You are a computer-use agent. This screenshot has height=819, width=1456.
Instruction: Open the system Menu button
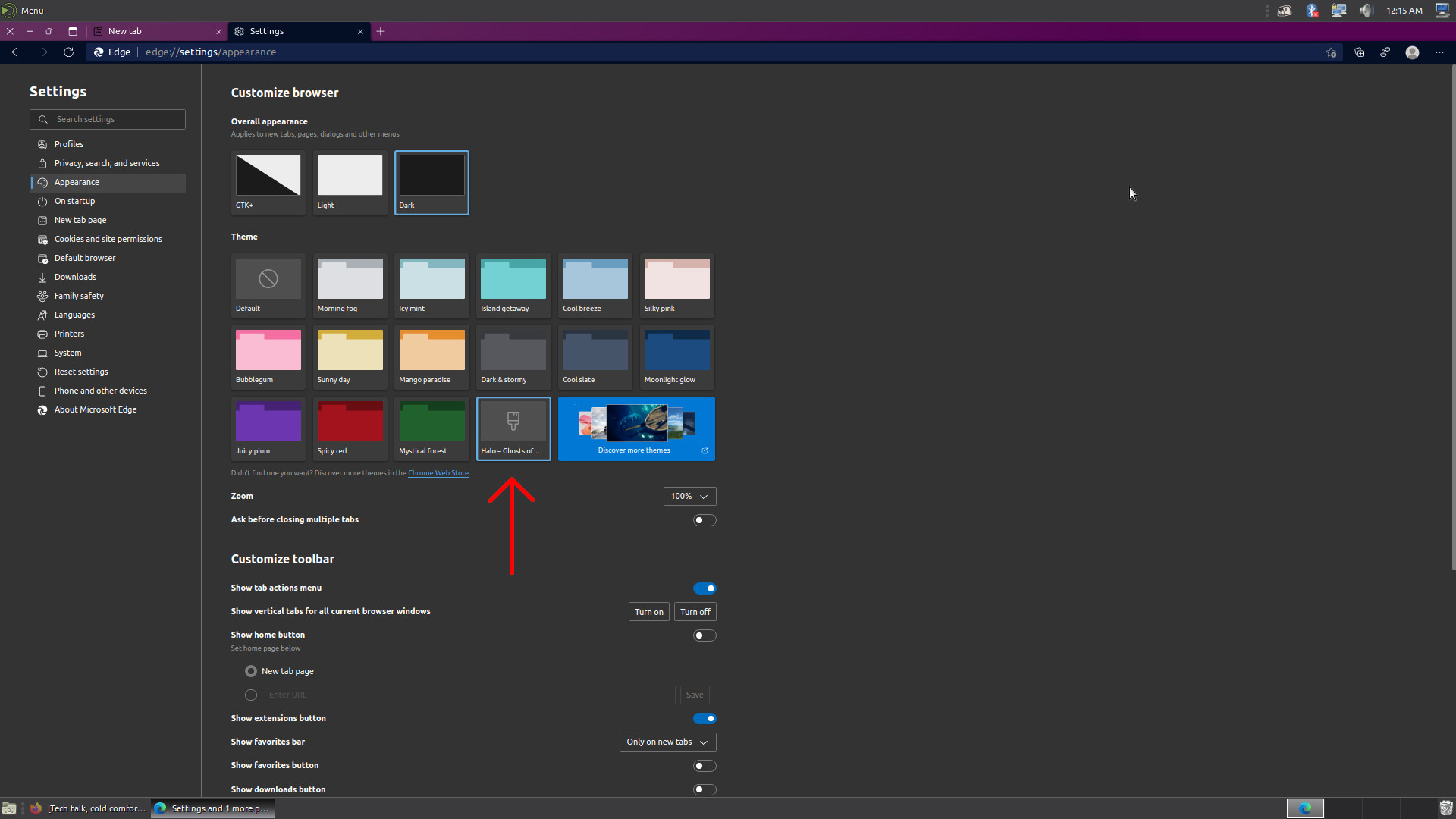pos(24,11)
